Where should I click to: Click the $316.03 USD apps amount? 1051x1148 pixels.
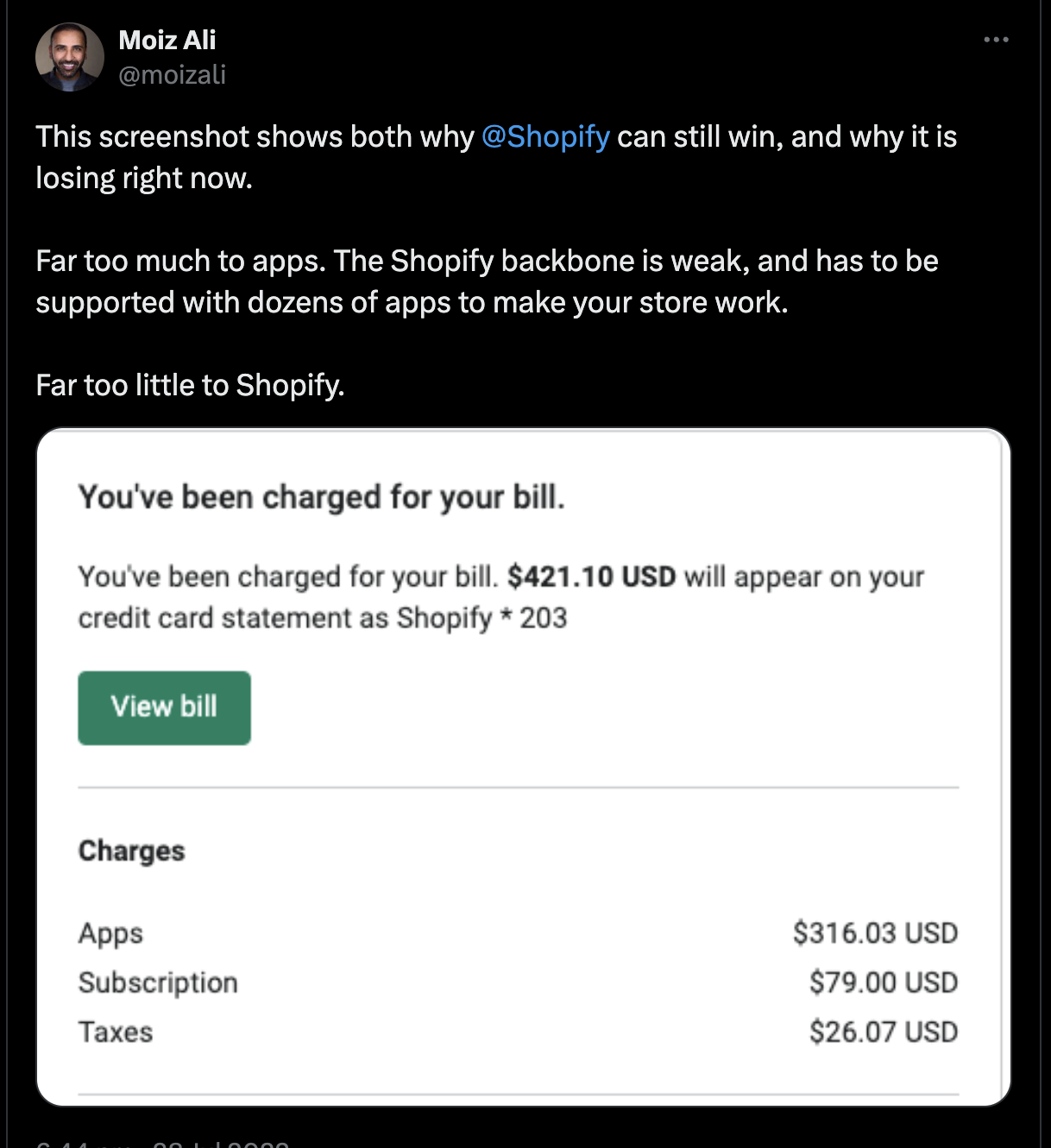(x=875, y=933)
